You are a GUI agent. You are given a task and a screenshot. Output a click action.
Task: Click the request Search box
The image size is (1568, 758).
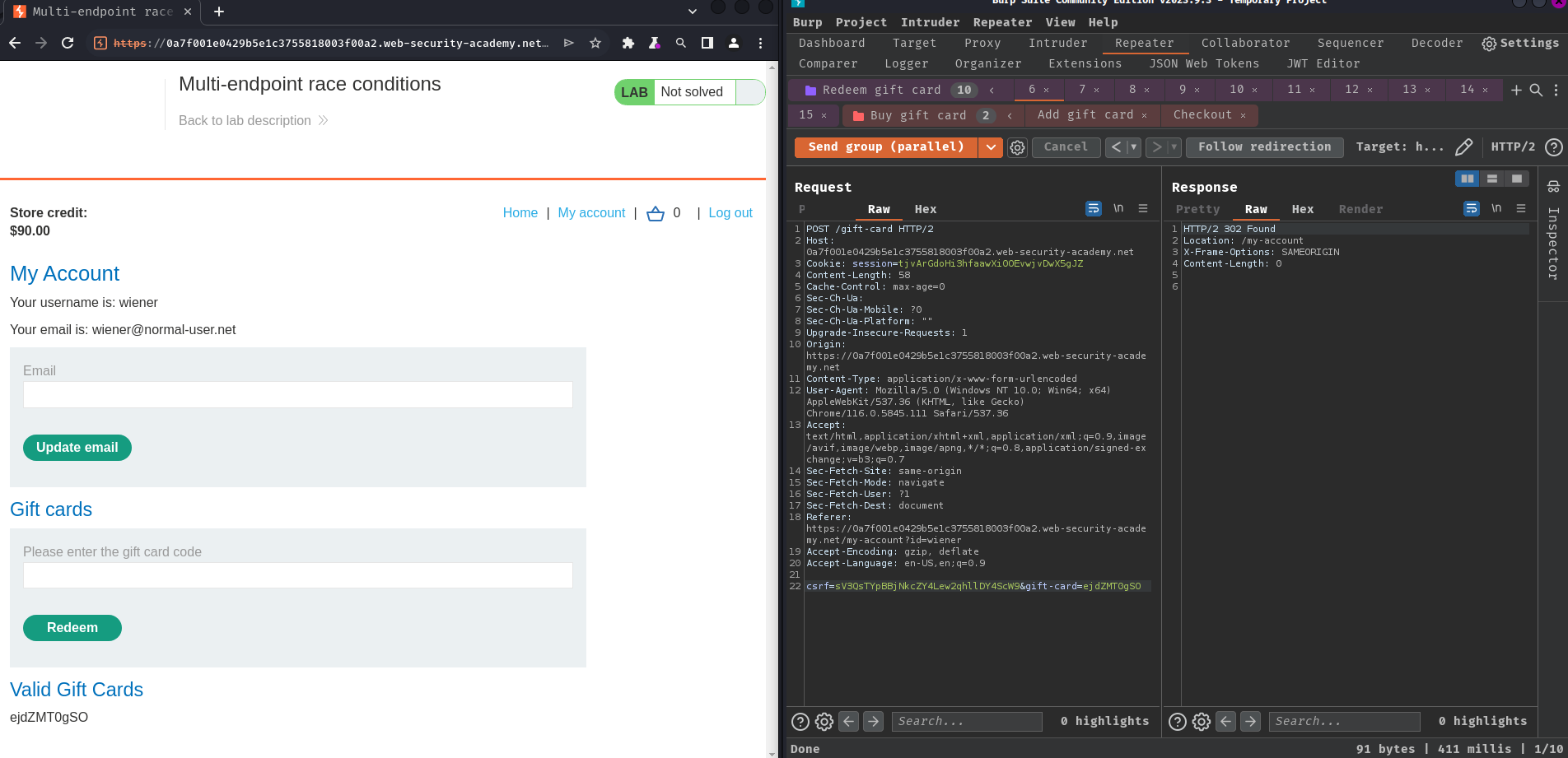(x=967, y=722)
